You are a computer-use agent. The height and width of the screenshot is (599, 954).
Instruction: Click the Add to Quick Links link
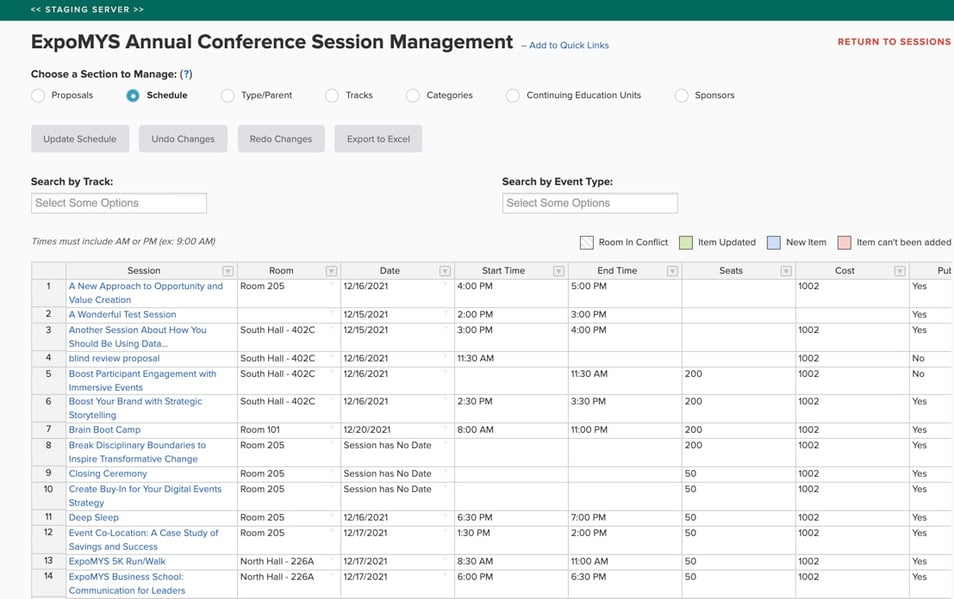[x=569, y=45]
